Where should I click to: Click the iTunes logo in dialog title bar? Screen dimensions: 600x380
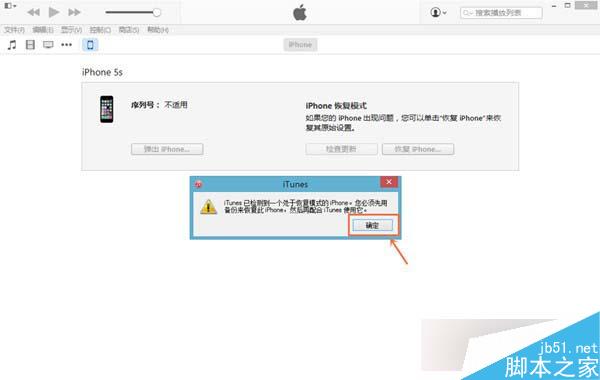pos(198,184)
